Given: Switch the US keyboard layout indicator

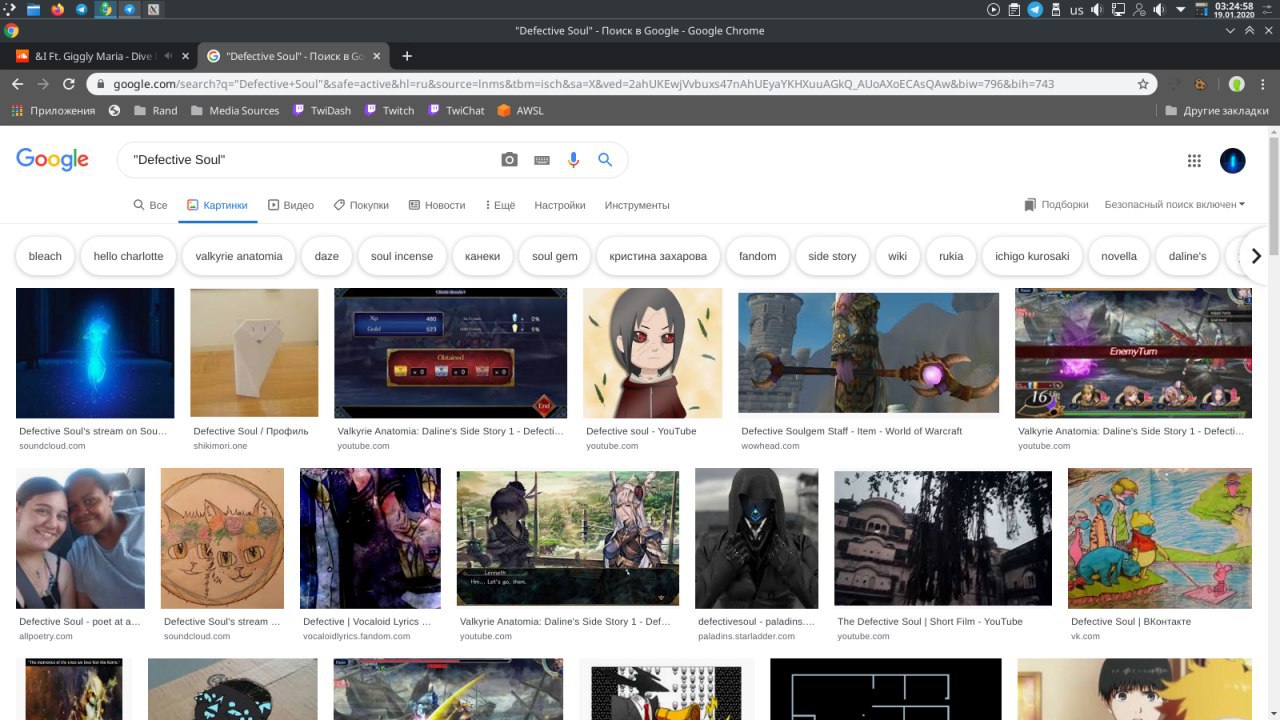Looking at the screenshot, I should click(1076, 9).
